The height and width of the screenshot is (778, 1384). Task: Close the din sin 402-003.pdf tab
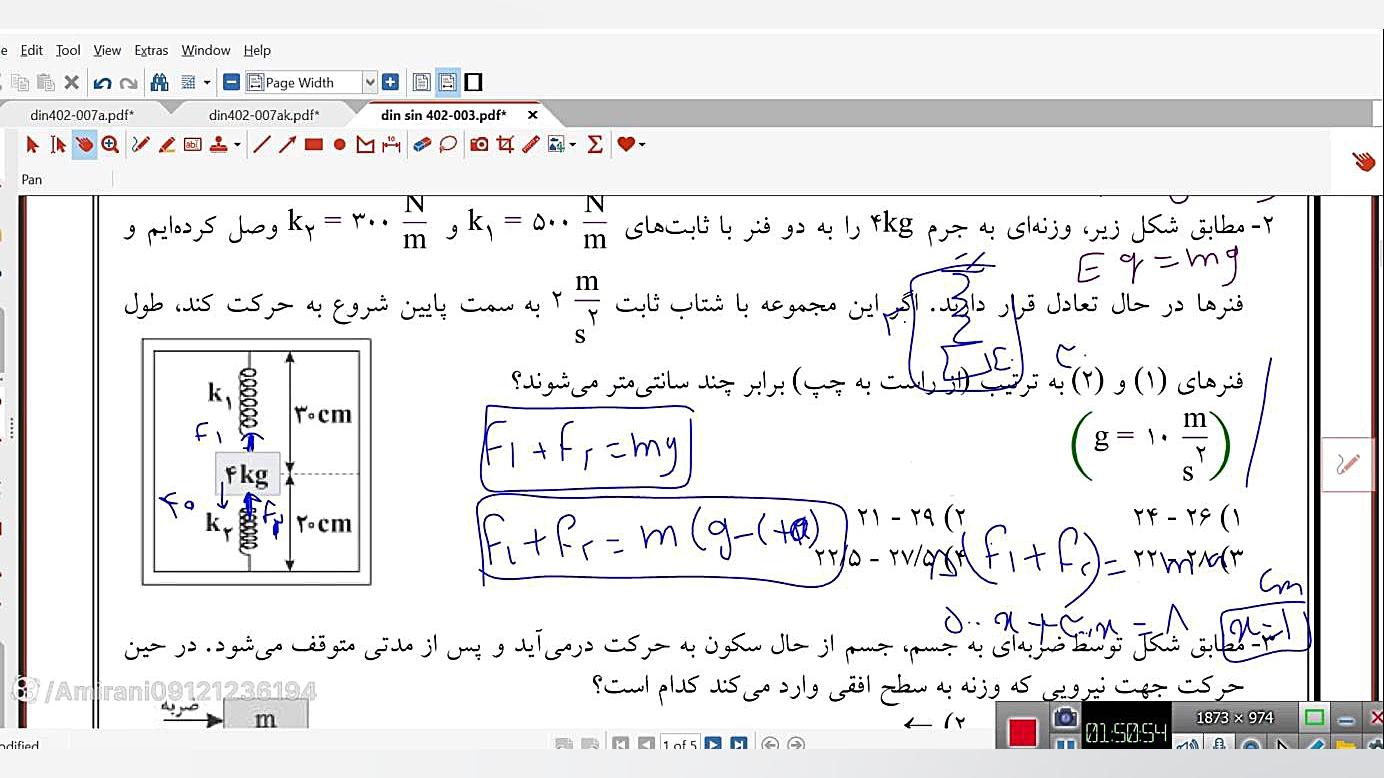point(533,115)
